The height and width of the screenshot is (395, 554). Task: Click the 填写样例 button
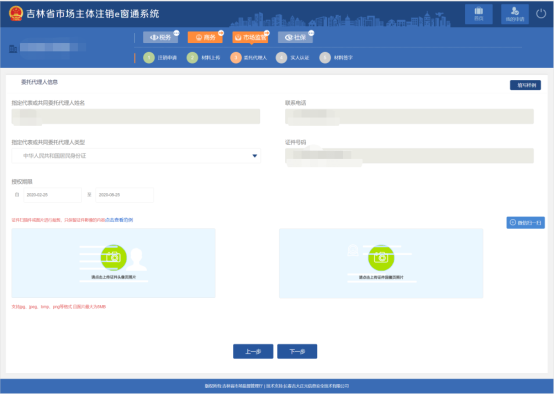coord(525,85)
